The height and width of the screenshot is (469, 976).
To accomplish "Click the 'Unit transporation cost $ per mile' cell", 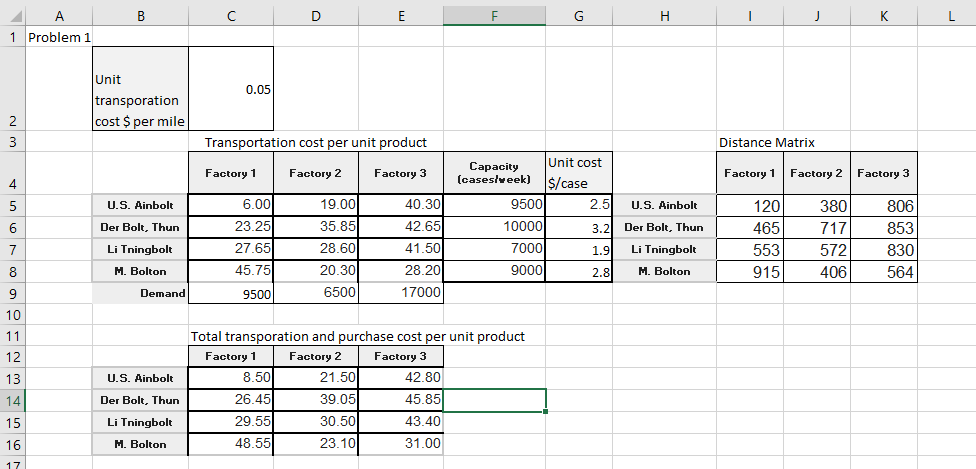I will pos(140,88).
